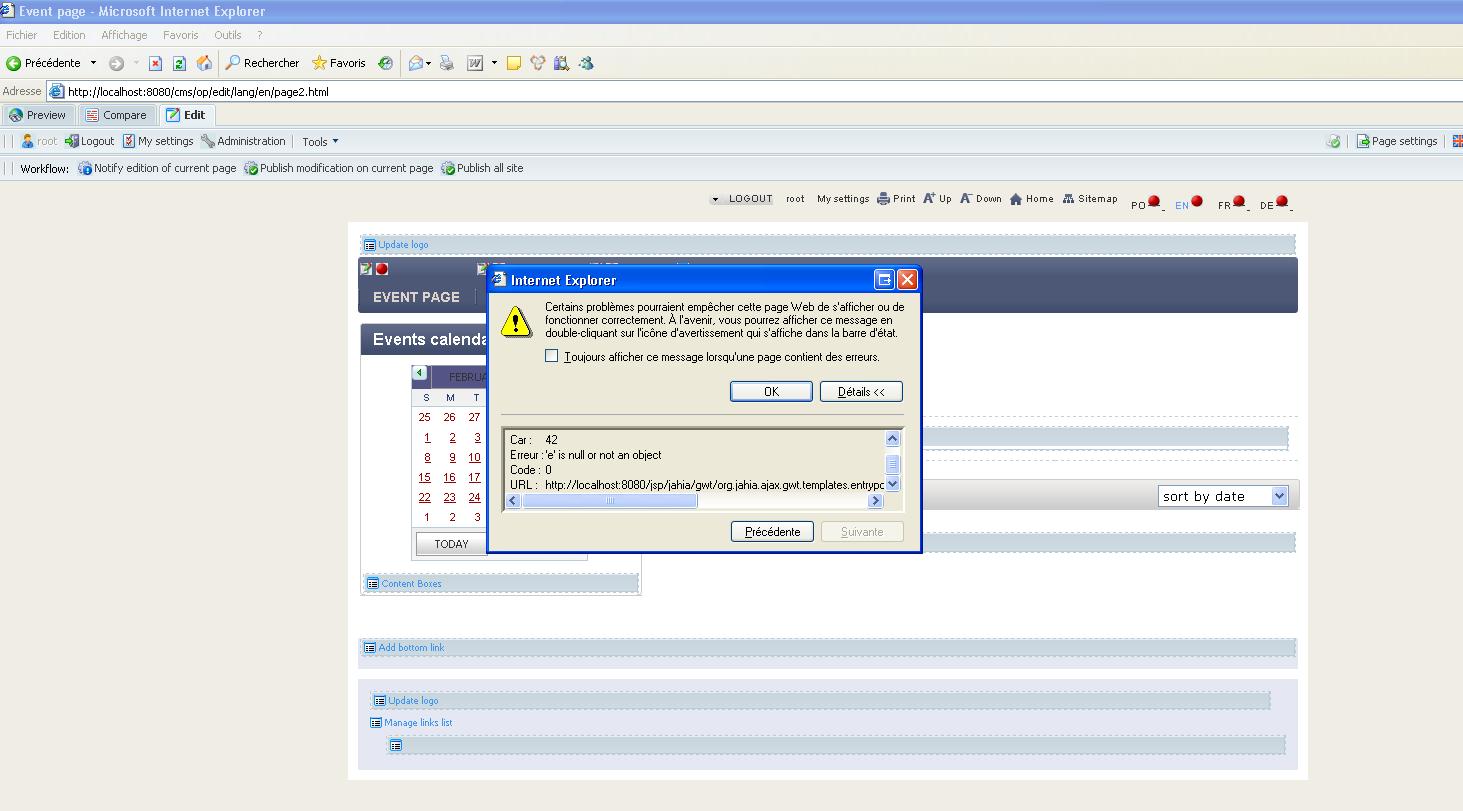Click Publish all site

(482, 168)
